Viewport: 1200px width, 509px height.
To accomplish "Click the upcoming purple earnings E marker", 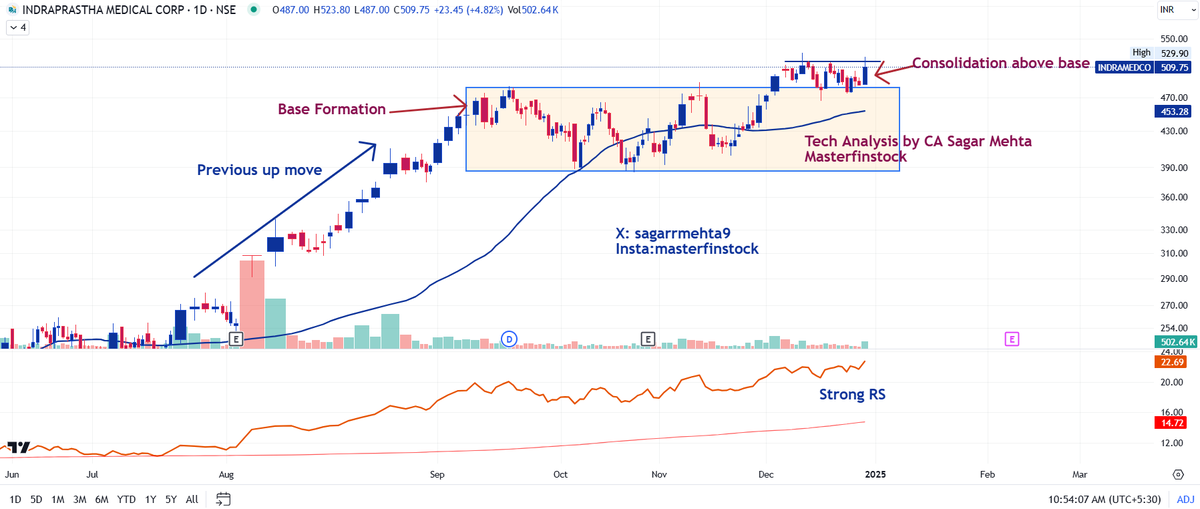I will click(1012, 340).
